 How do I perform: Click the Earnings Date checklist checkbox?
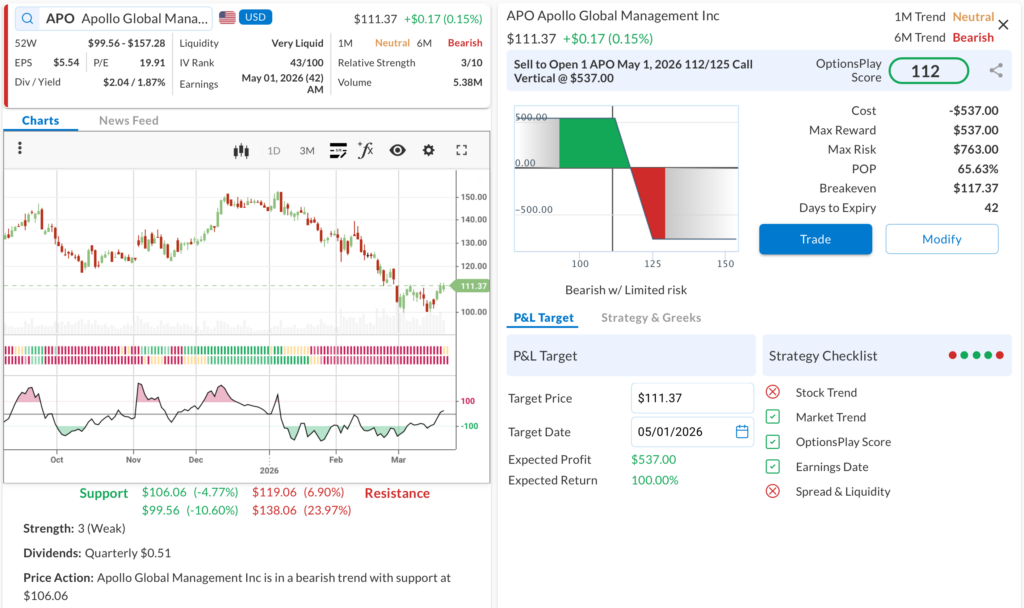click(773, 466)
